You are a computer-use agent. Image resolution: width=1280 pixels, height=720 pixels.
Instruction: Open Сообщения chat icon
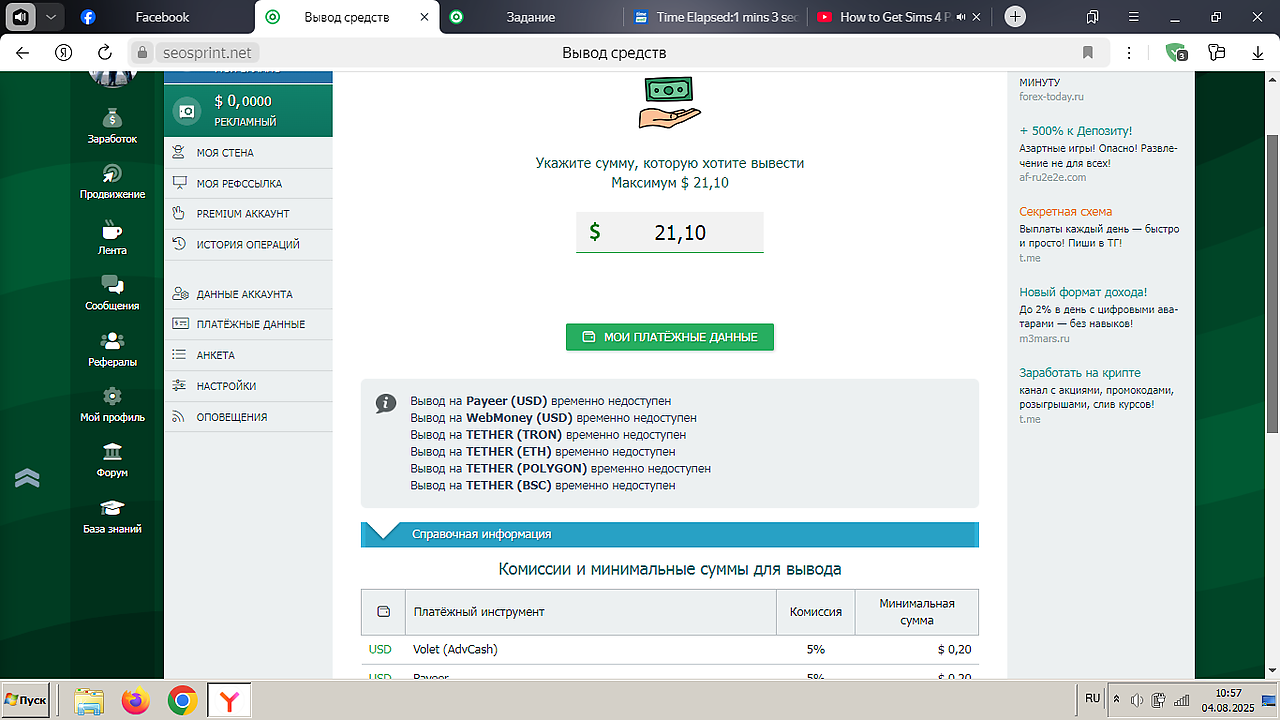tap(112, 287)
